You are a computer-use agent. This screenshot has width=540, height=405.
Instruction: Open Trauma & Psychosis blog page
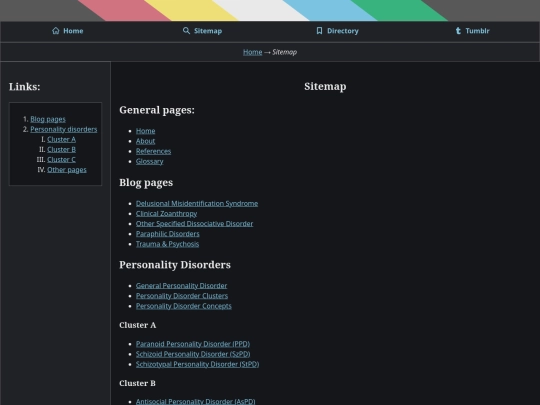click(167, 244)
